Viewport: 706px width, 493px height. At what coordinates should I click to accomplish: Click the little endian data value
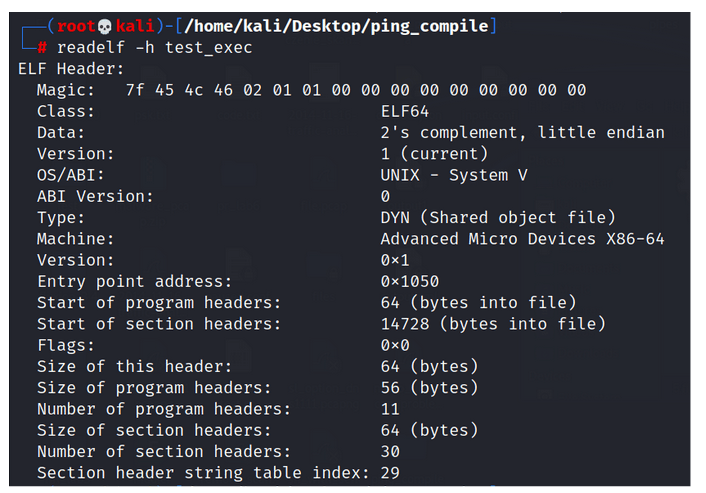coord(601,132)
